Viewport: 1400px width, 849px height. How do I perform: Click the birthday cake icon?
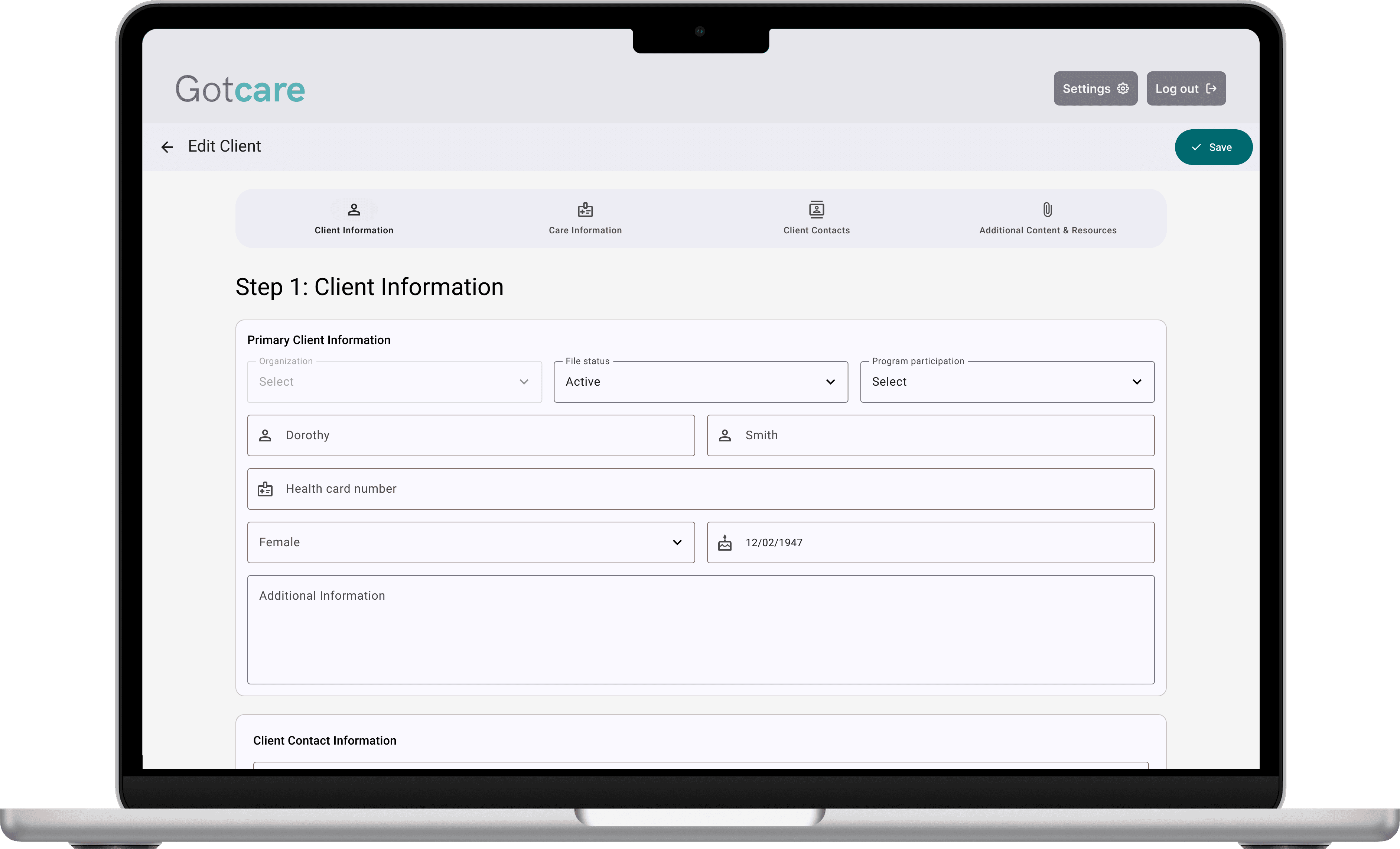pos(725,542)
